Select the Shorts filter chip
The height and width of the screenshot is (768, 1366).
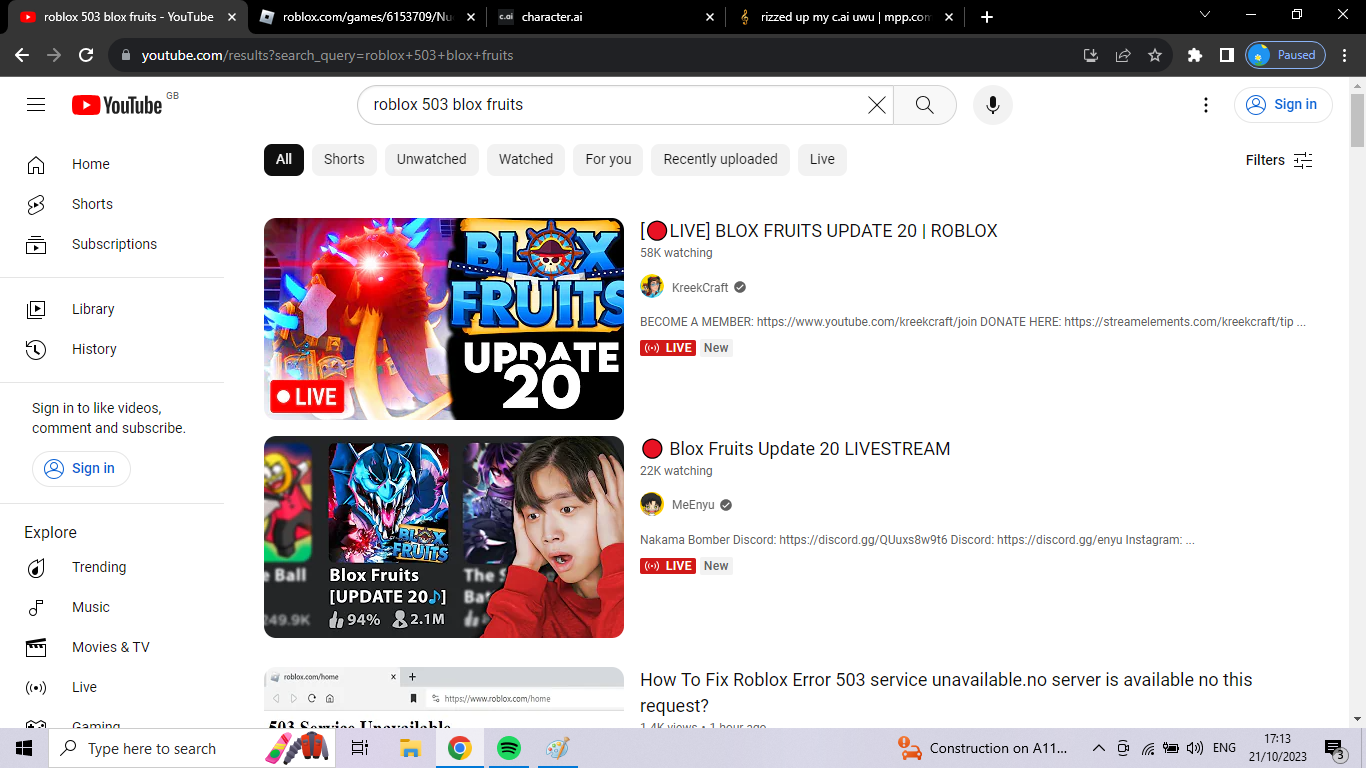[x=344, y=159]
